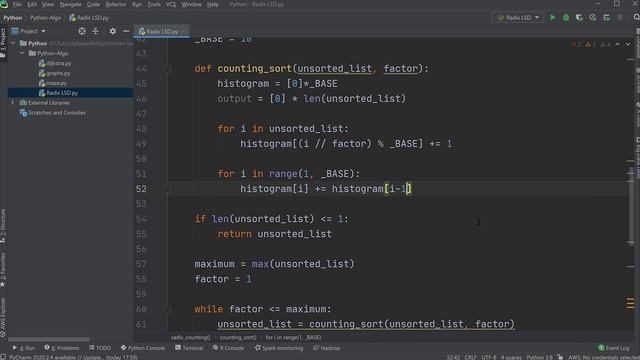Open the Edit menu
Image resolution: width=640 pixels, height=360 pixels.
[32, 4]
